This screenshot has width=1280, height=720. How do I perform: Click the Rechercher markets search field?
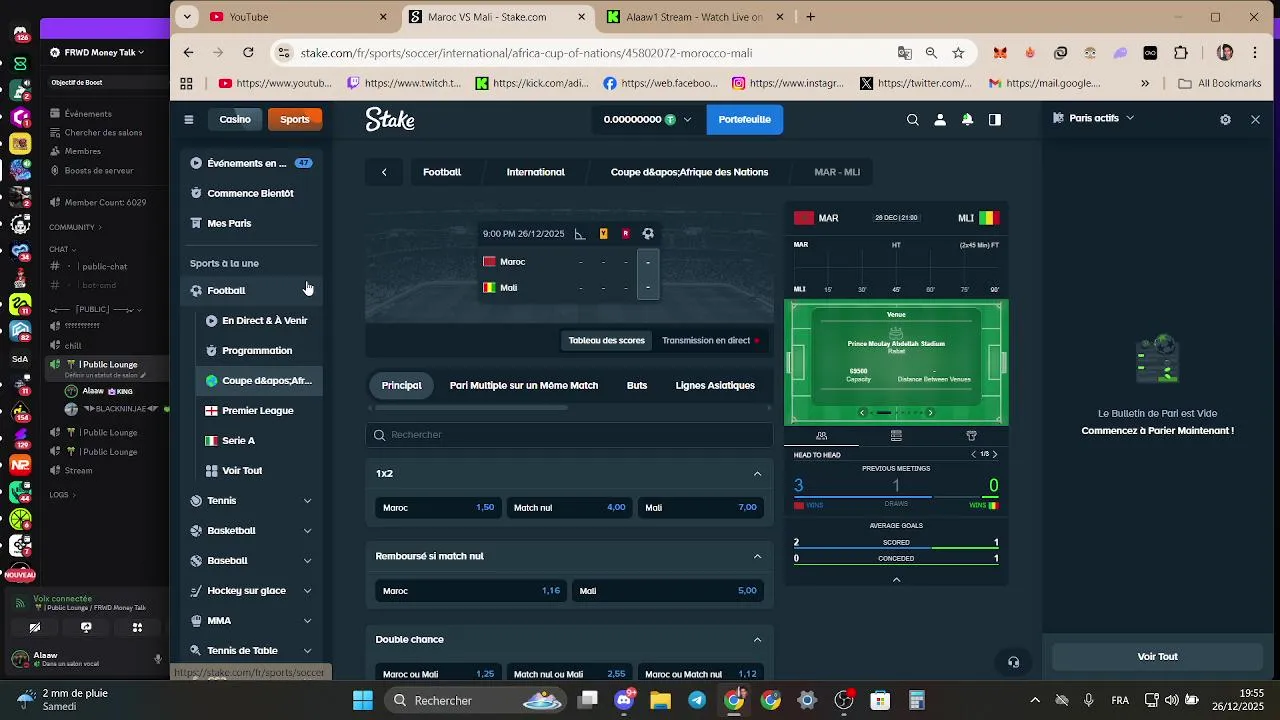569,435
